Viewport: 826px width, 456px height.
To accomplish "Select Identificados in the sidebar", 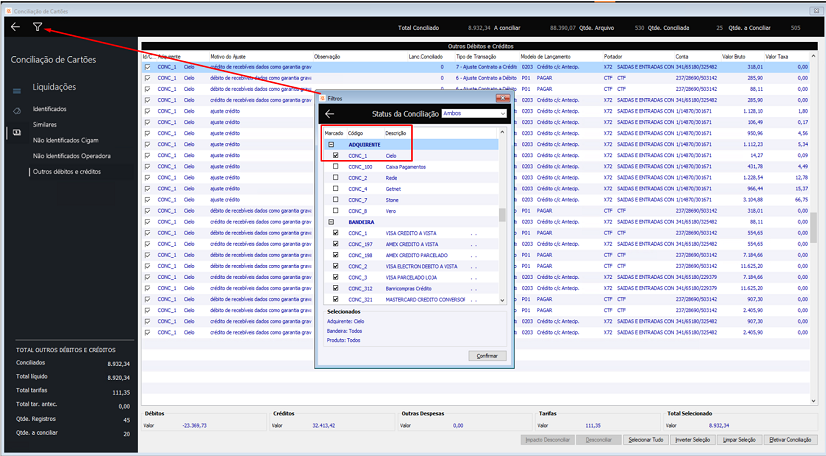I will coord(50,109).
